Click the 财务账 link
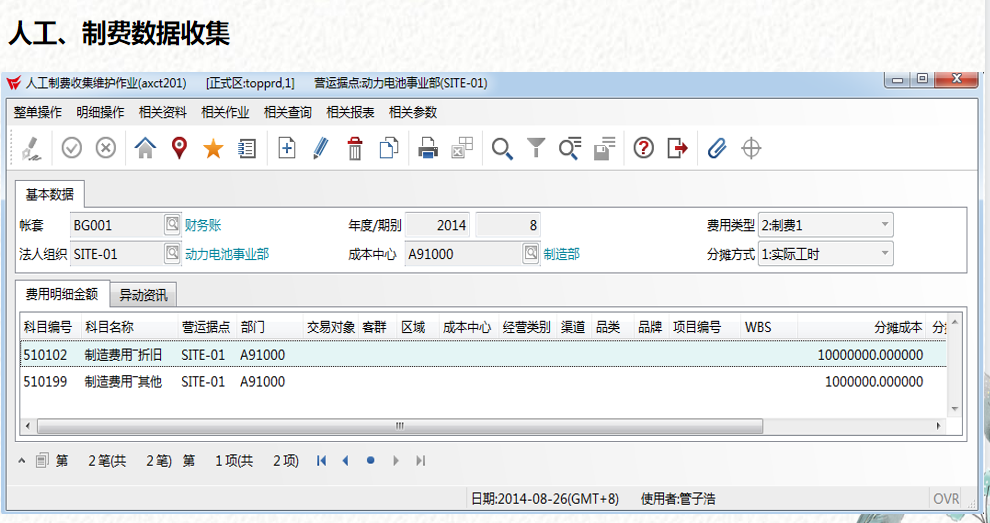 click(203, 225)
